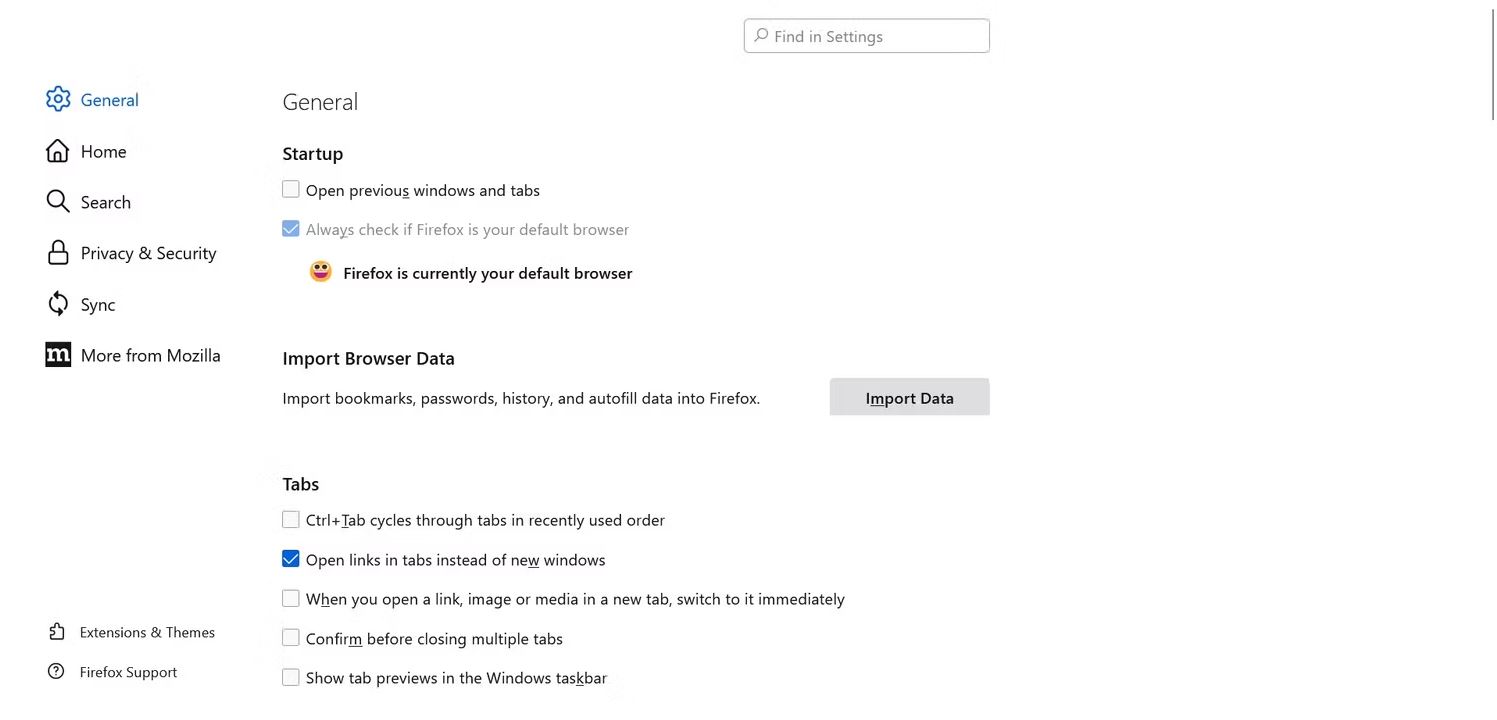The image size is (1497, 720).
Task: Open the Privacy & Security lock icon
Action: (58, 253)
